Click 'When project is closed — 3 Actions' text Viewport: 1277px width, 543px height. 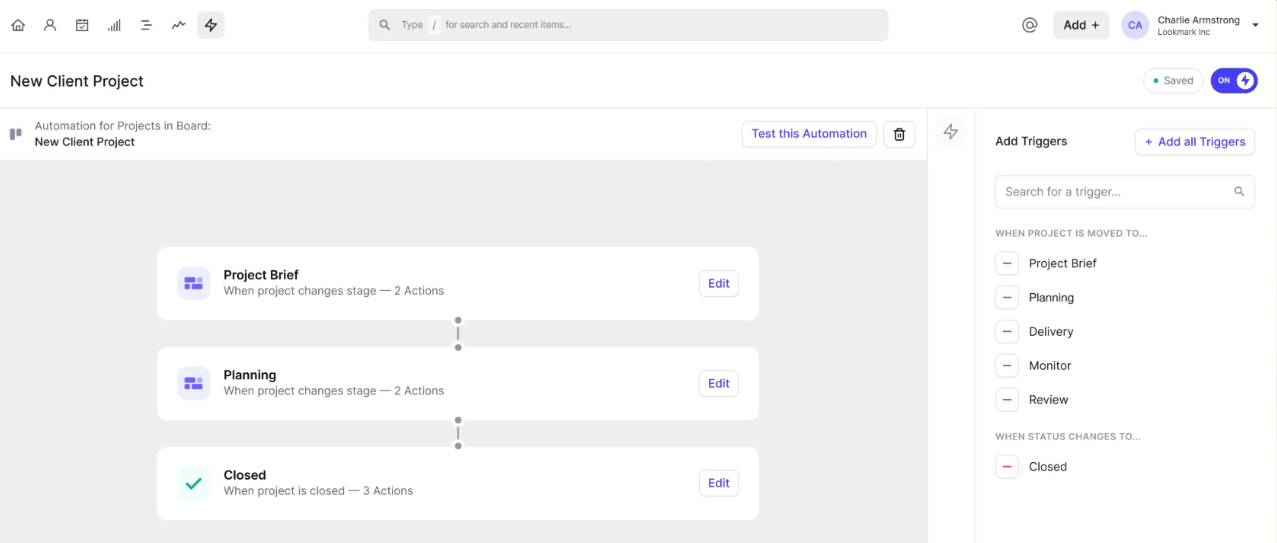click(x=318, y=491)
